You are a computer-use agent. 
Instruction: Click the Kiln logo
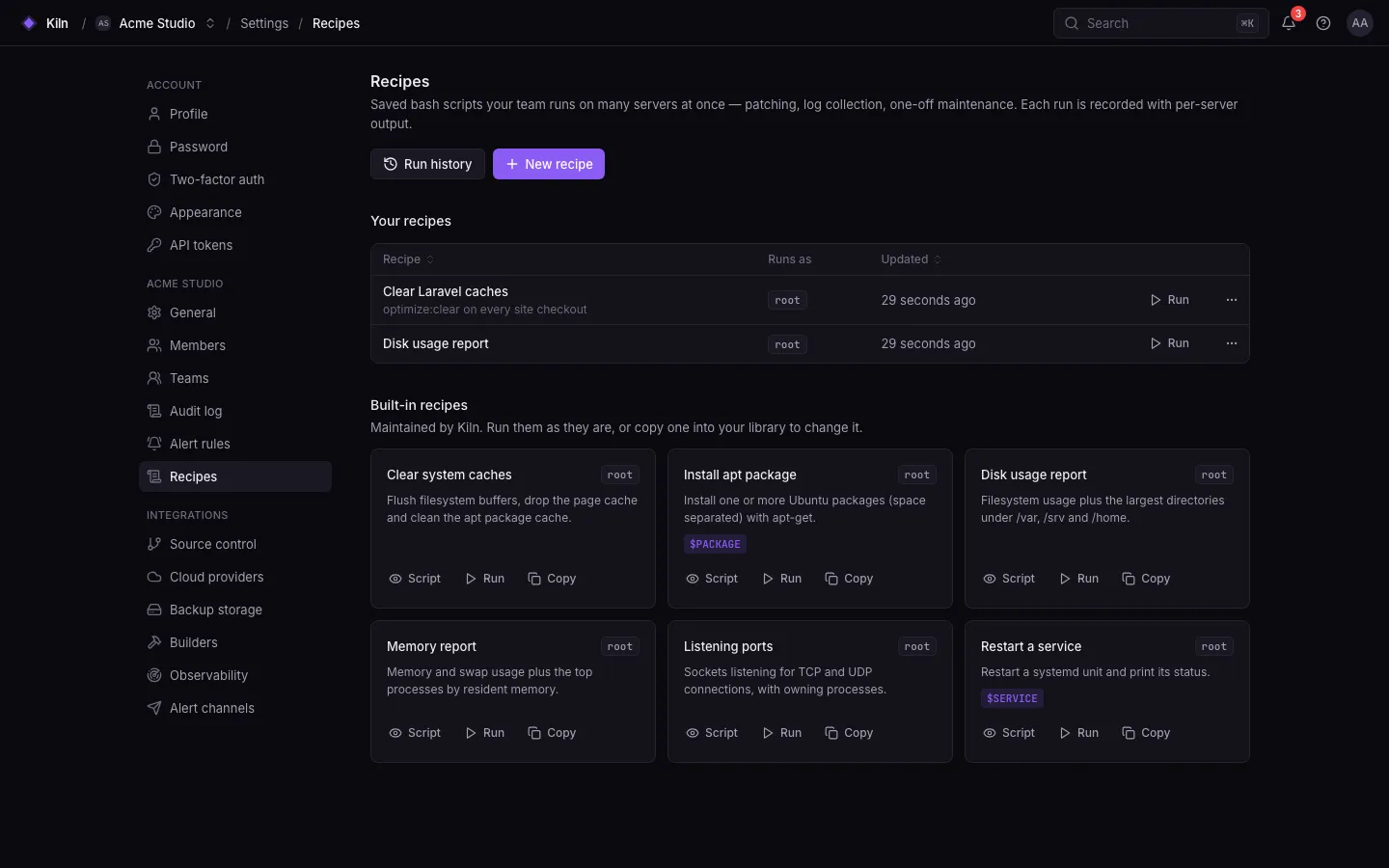point(44,23)
